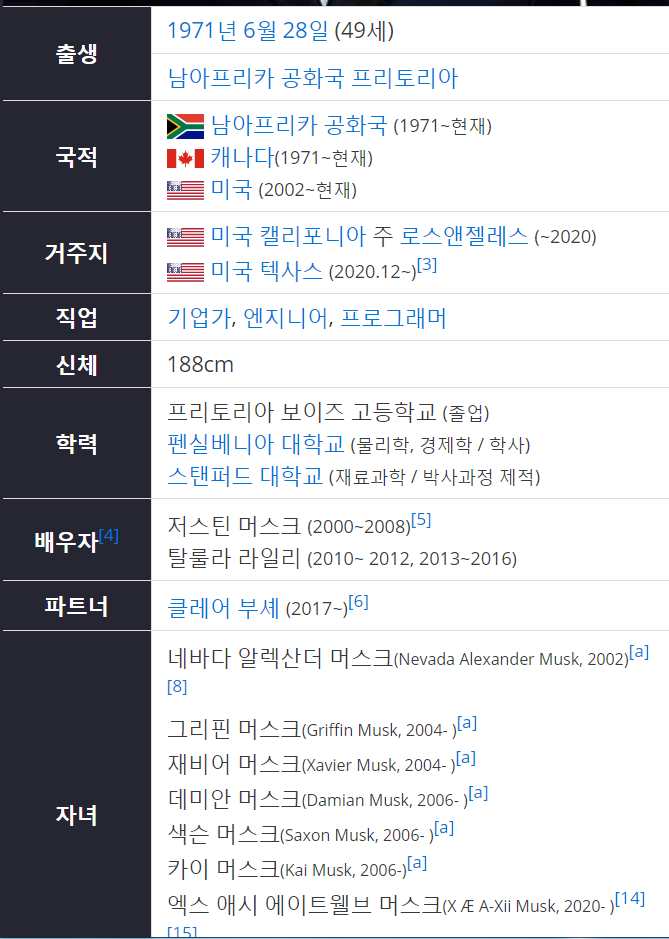The width and height of the screenshot is (669, 939).
Task: Open the 미국 (2002~현재) nationality link
Action: click(231, 189)
